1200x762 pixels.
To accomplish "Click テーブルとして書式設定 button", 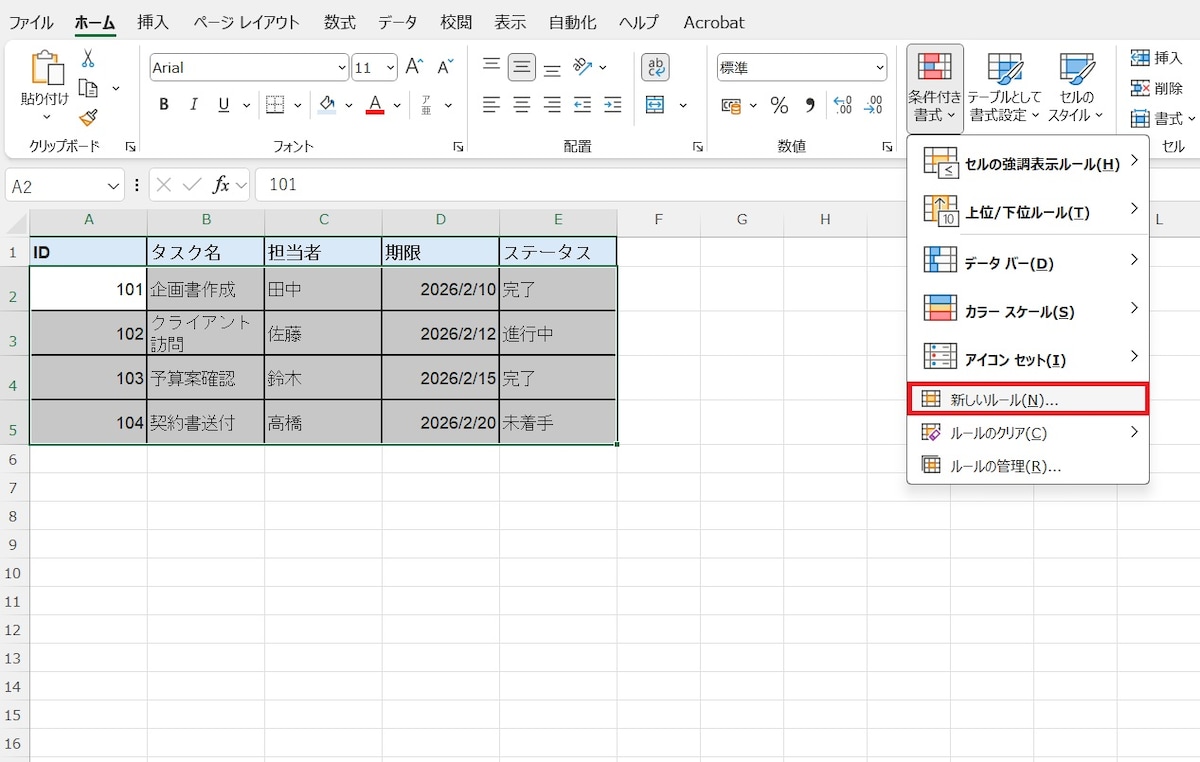I will pos(1004,88).
